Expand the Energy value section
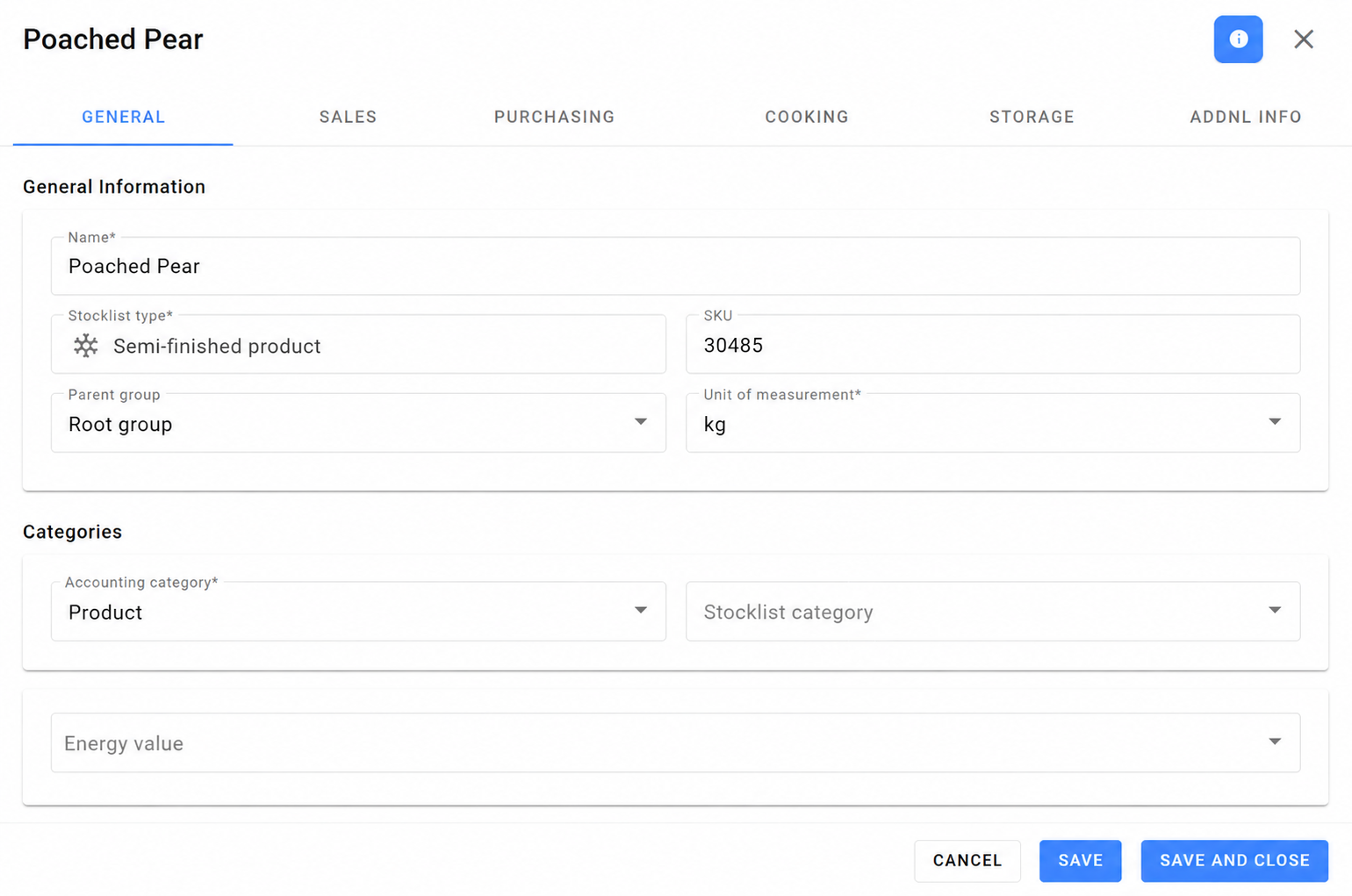1352x896 pixels. tap(675, 743)
